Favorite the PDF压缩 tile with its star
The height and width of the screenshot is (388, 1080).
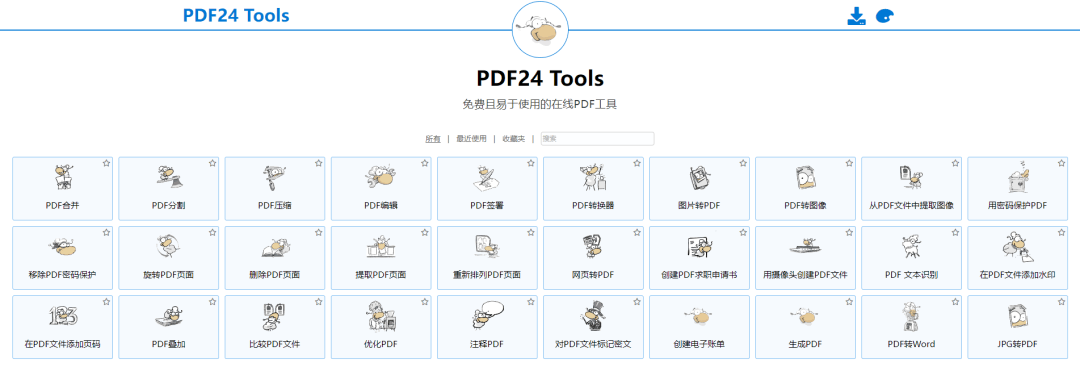pos(319,163)
